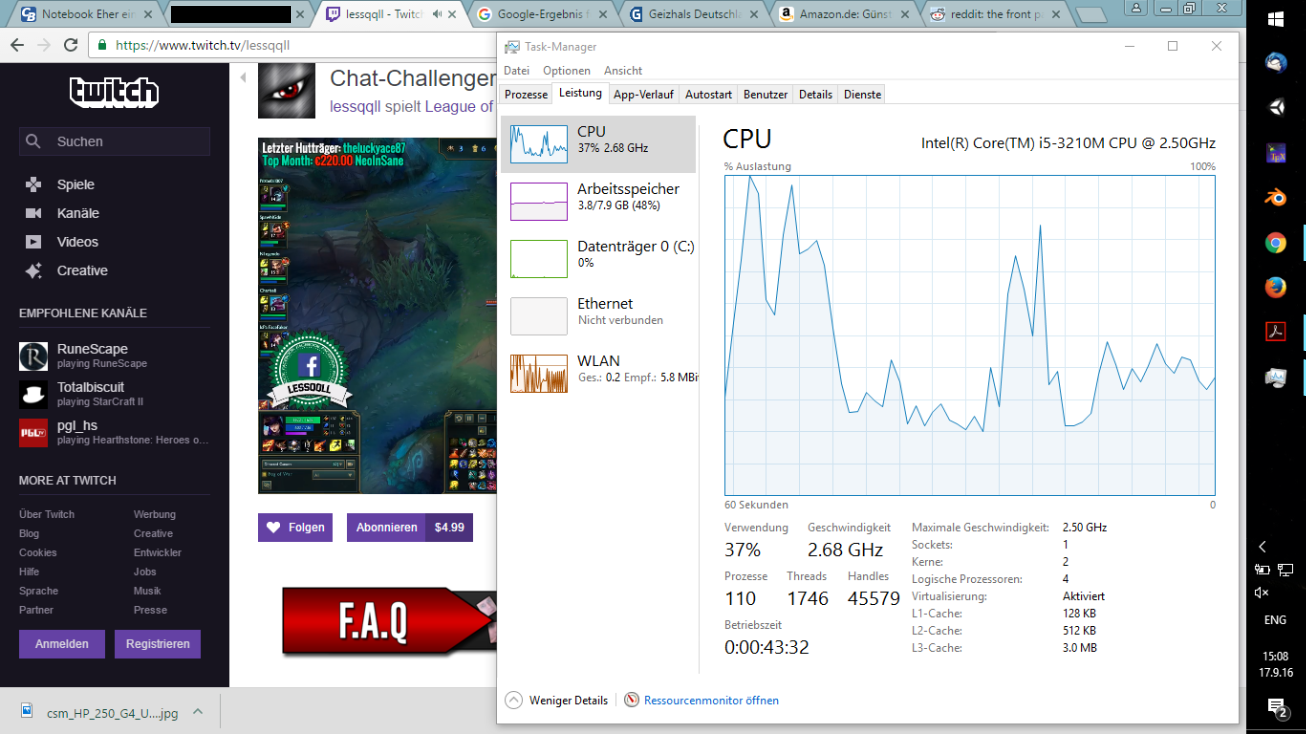Open the Über Twitch footer link
The height and width of the screenshot is (734, 1306).
click(47, 514)
